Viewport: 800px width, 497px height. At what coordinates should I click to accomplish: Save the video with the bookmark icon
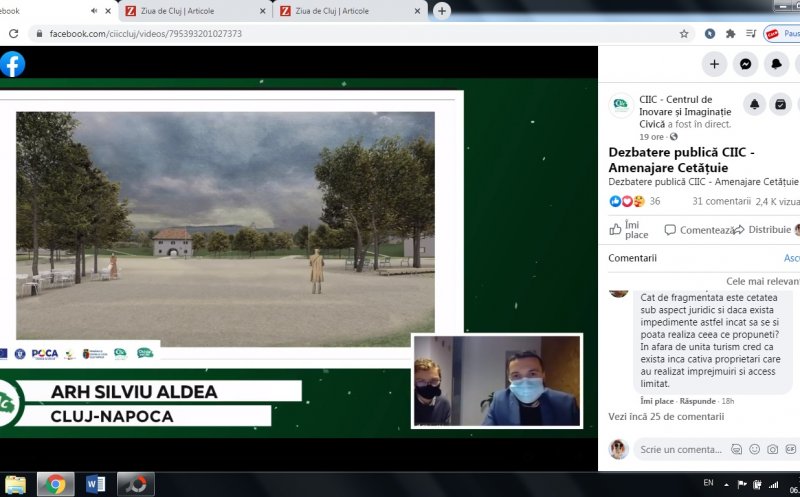[781, 104]
